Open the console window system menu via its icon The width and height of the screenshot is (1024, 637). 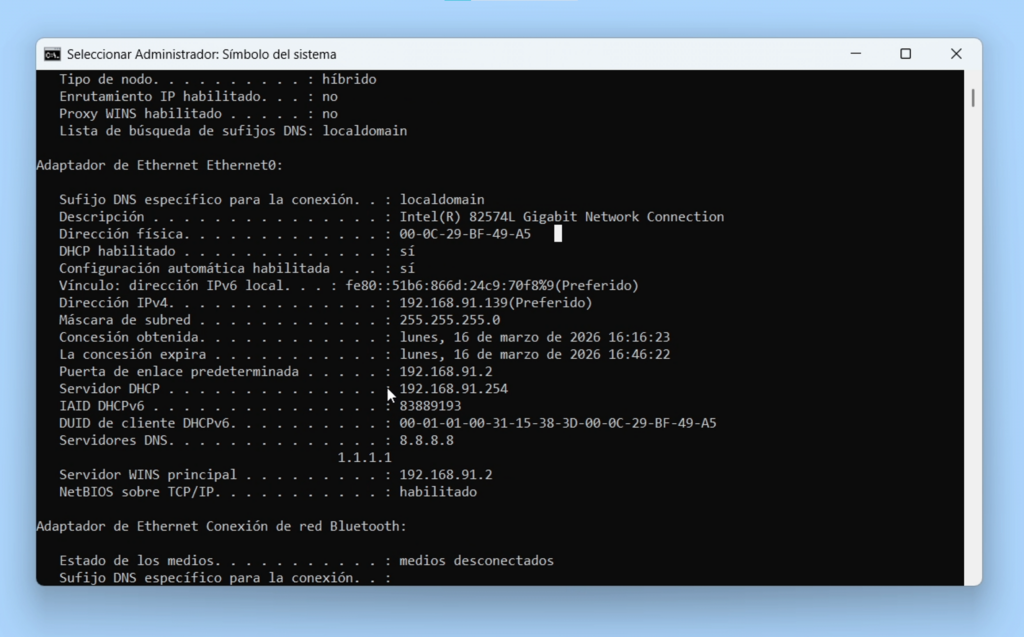[x=54, y=54]
